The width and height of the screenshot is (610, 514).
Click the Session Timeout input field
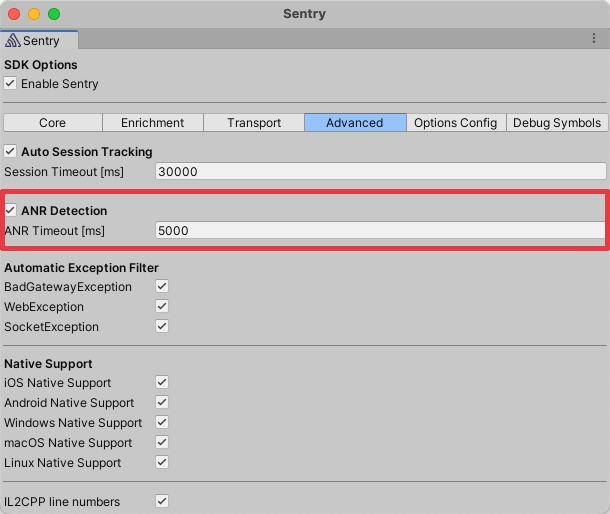[380, 172]
